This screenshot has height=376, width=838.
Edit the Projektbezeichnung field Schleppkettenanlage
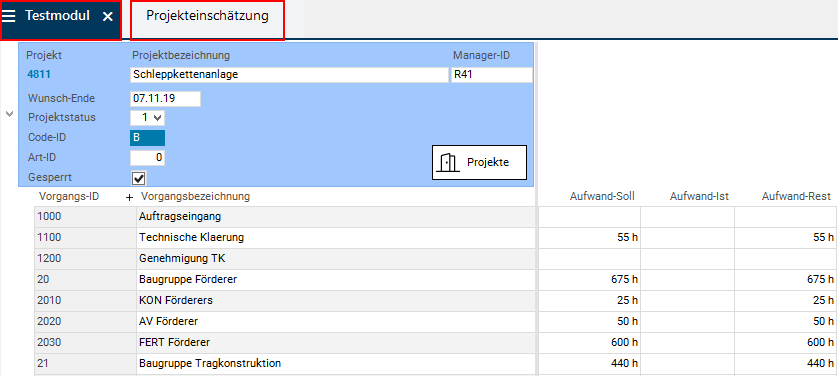(x=289, y=75)
